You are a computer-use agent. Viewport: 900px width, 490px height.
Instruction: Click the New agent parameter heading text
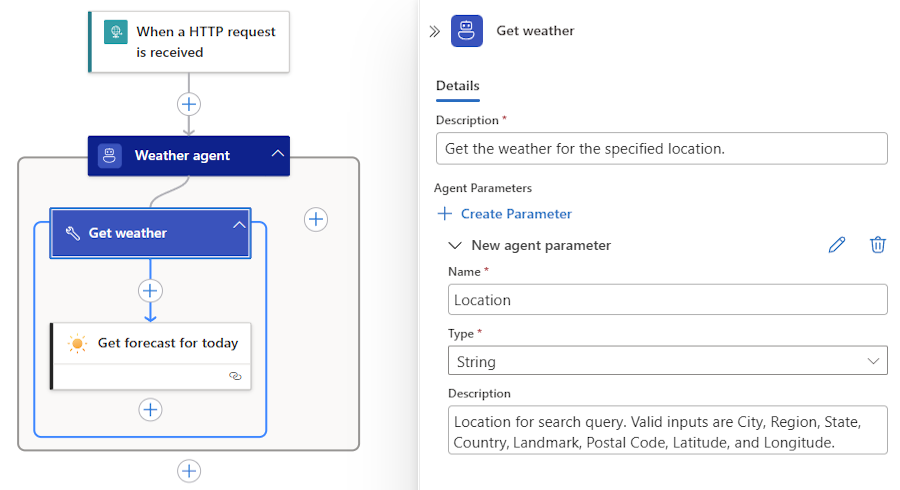[x=541, y=246]
